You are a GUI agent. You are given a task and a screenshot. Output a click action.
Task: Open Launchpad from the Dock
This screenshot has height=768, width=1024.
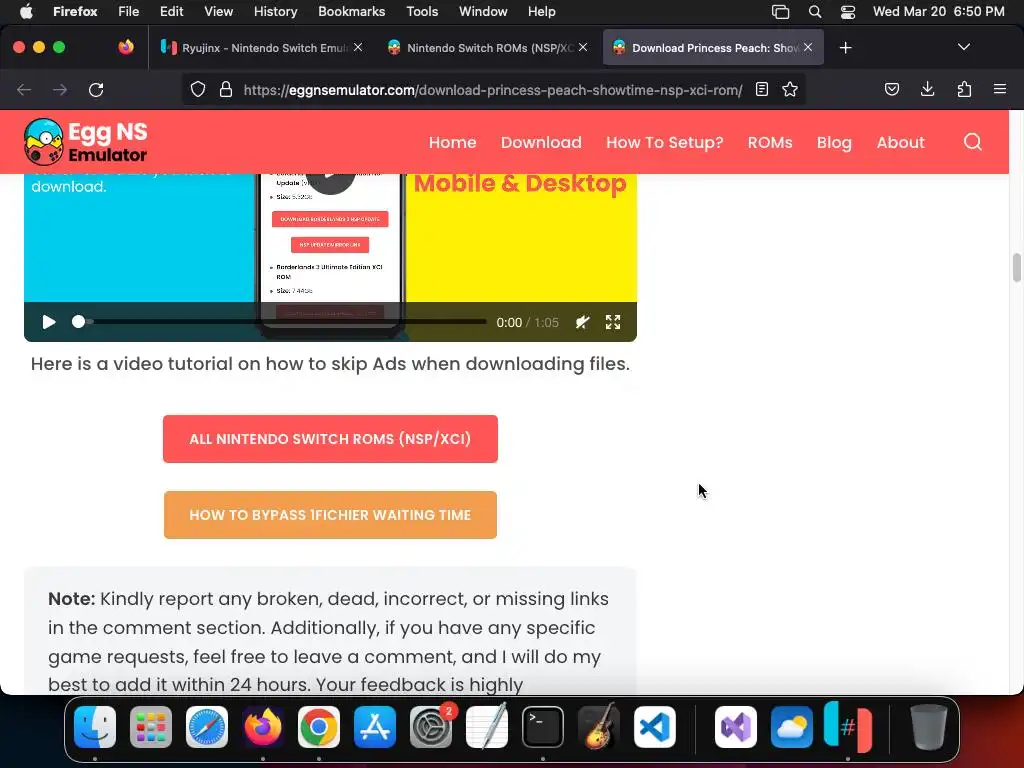151,727
